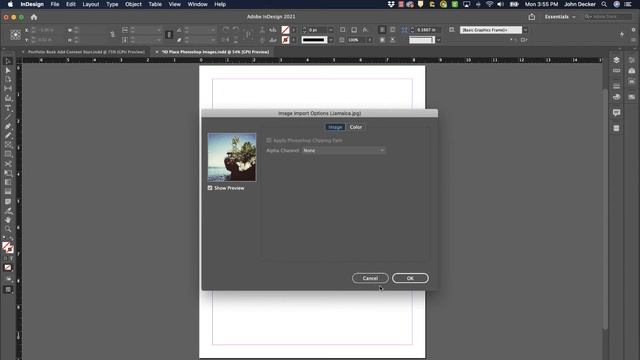Viewport: 640px width, 360px height.
Task: Open the Alpha Channel dropdown
Action: [x=344, y=151]
